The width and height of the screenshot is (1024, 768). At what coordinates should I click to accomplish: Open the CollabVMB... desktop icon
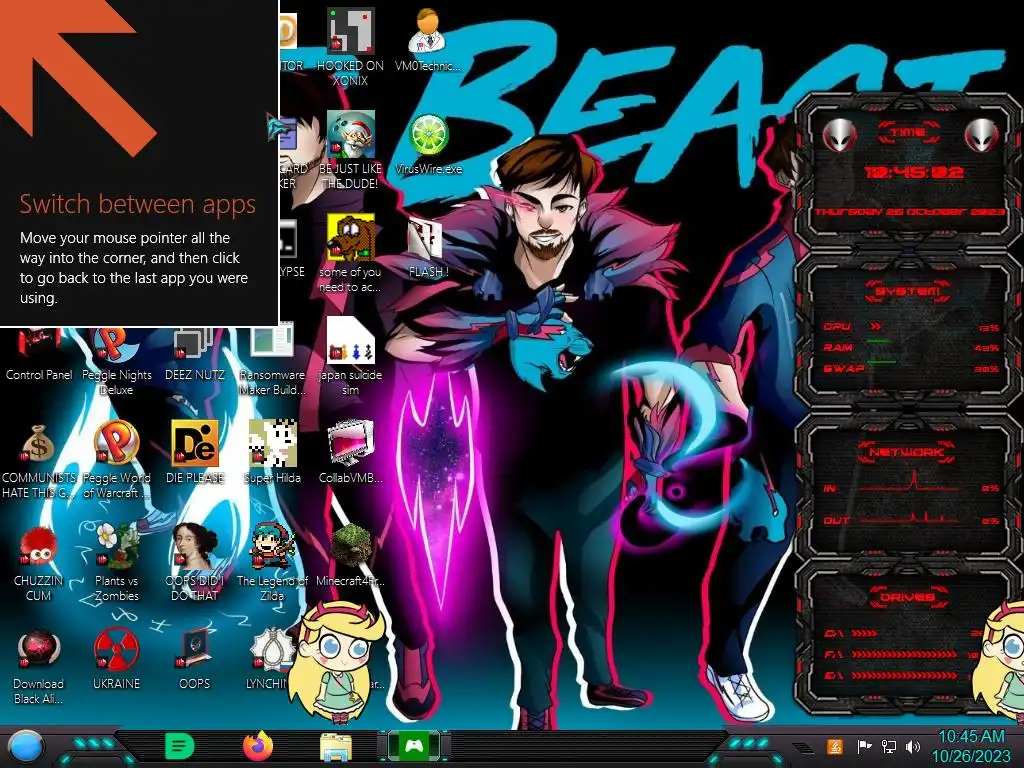pos(350,453)
